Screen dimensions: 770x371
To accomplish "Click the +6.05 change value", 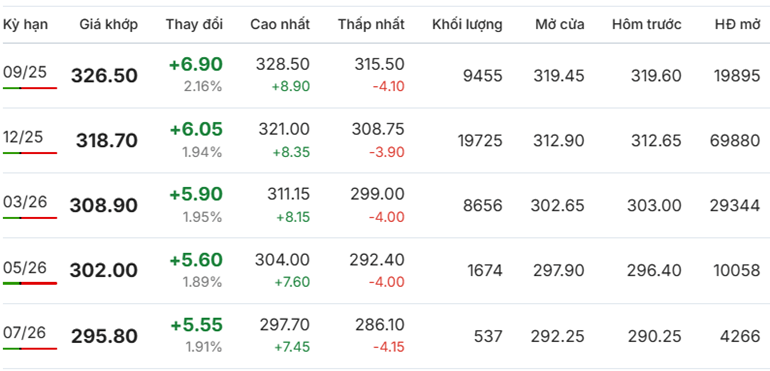I will (x=196, y=130).
